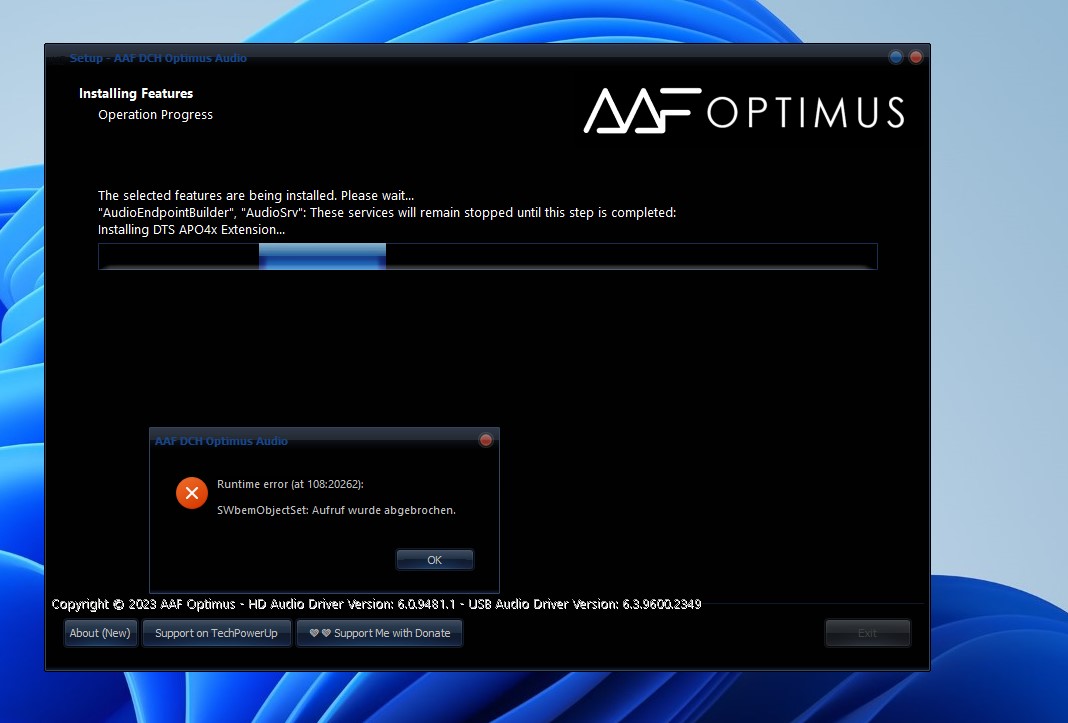Click the copyright and driver version line
This screenshot has height=723, width=1068.
[376, 604]
